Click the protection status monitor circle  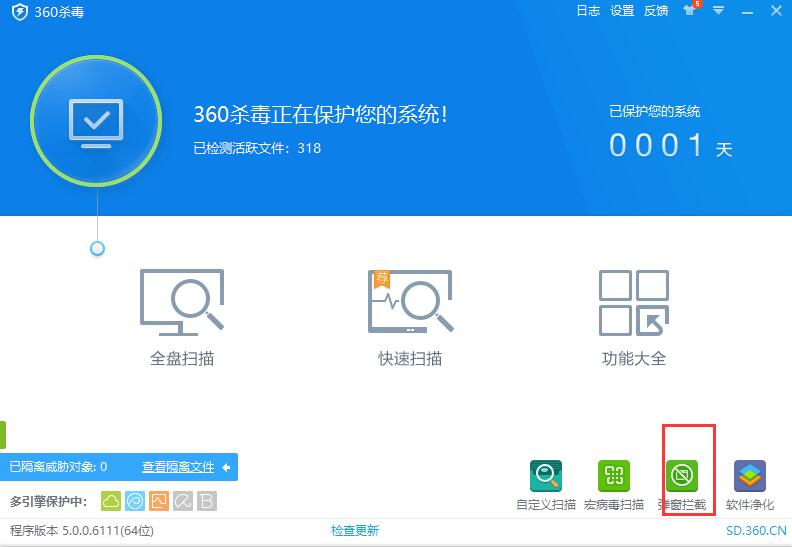tap(96, 120)
